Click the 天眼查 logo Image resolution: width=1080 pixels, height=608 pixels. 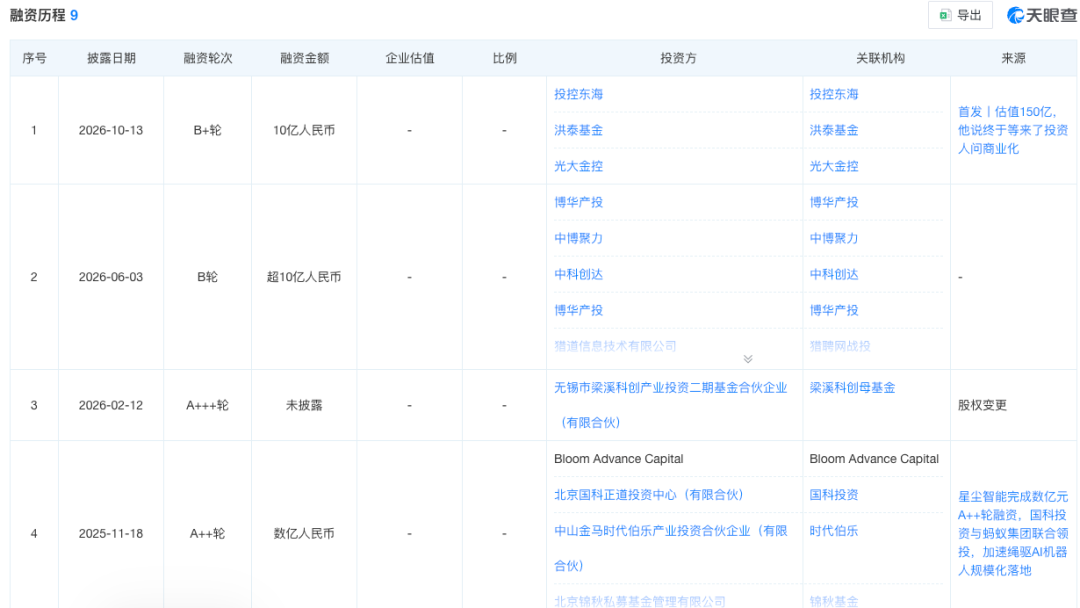[1041, 15]
